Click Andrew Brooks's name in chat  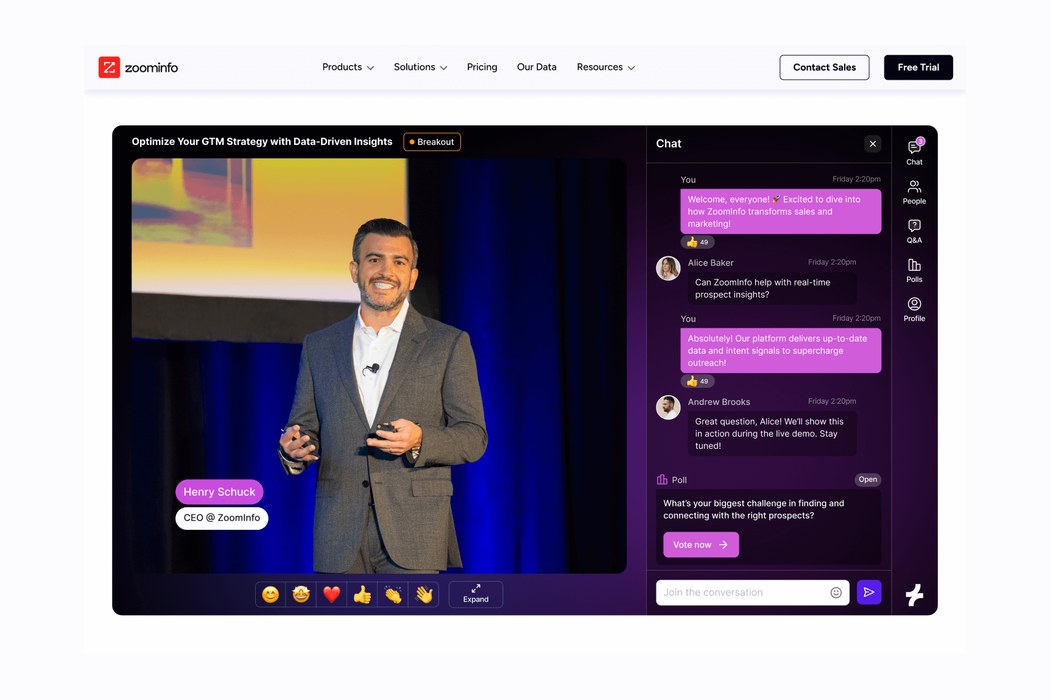719,402
